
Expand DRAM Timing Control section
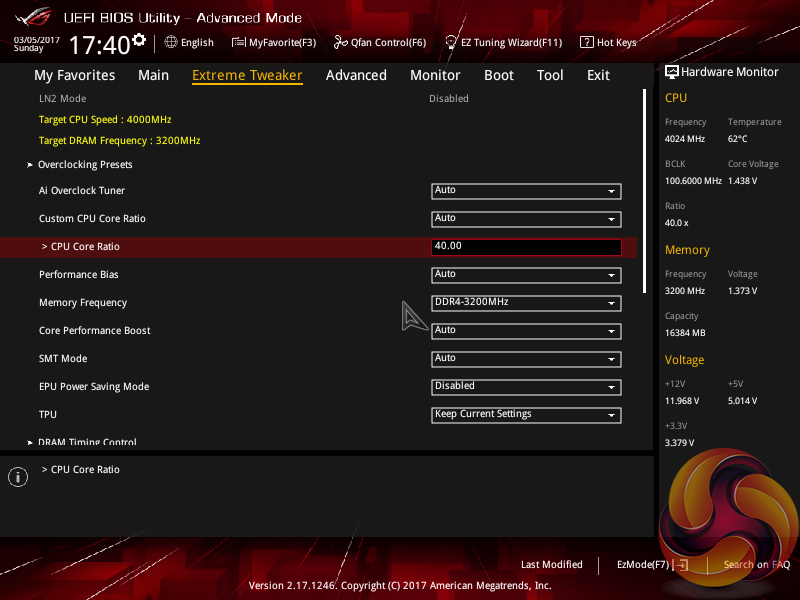[87, 442]
